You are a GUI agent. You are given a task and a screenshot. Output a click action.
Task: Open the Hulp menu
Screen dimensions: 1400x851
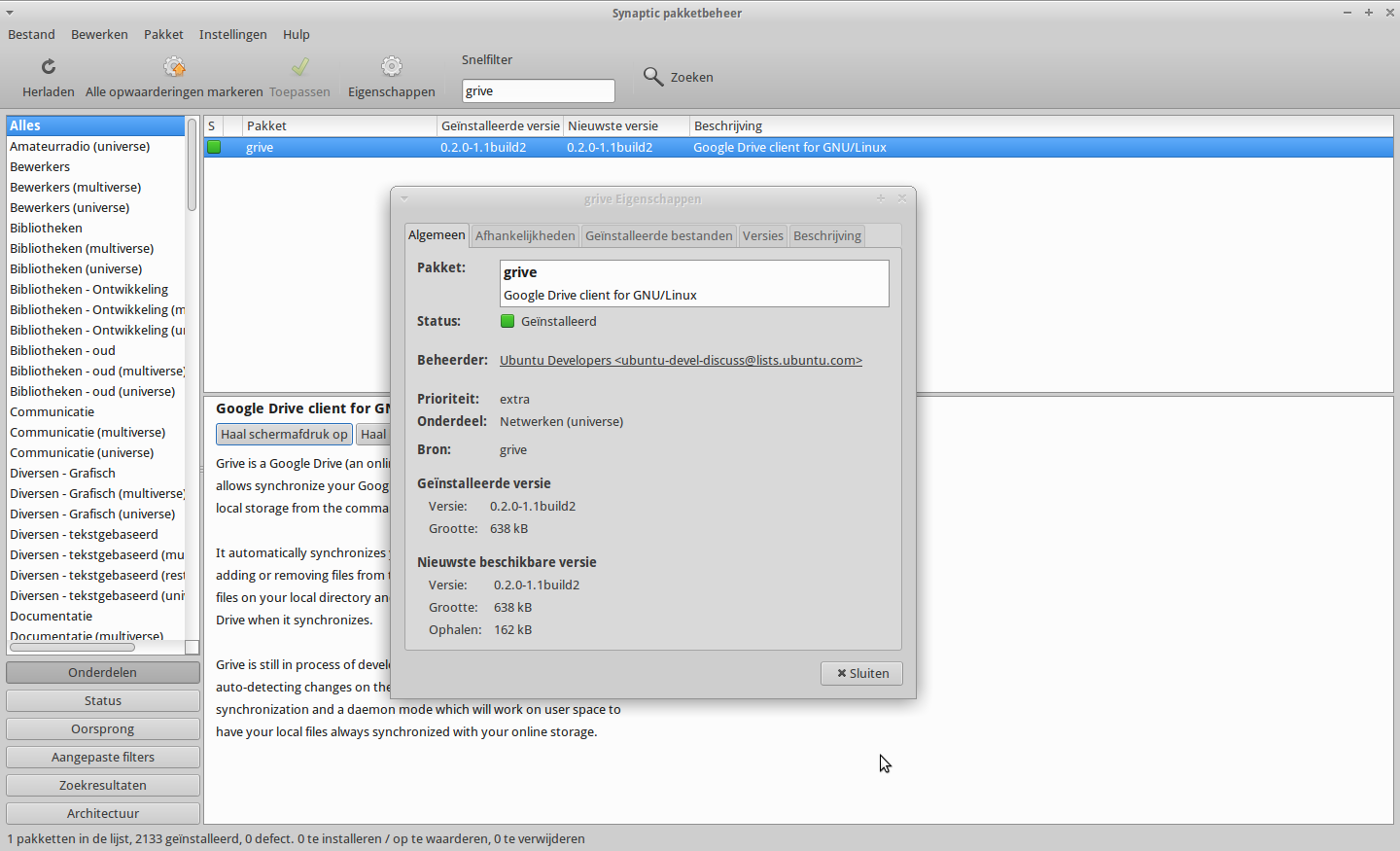[297, 34]
